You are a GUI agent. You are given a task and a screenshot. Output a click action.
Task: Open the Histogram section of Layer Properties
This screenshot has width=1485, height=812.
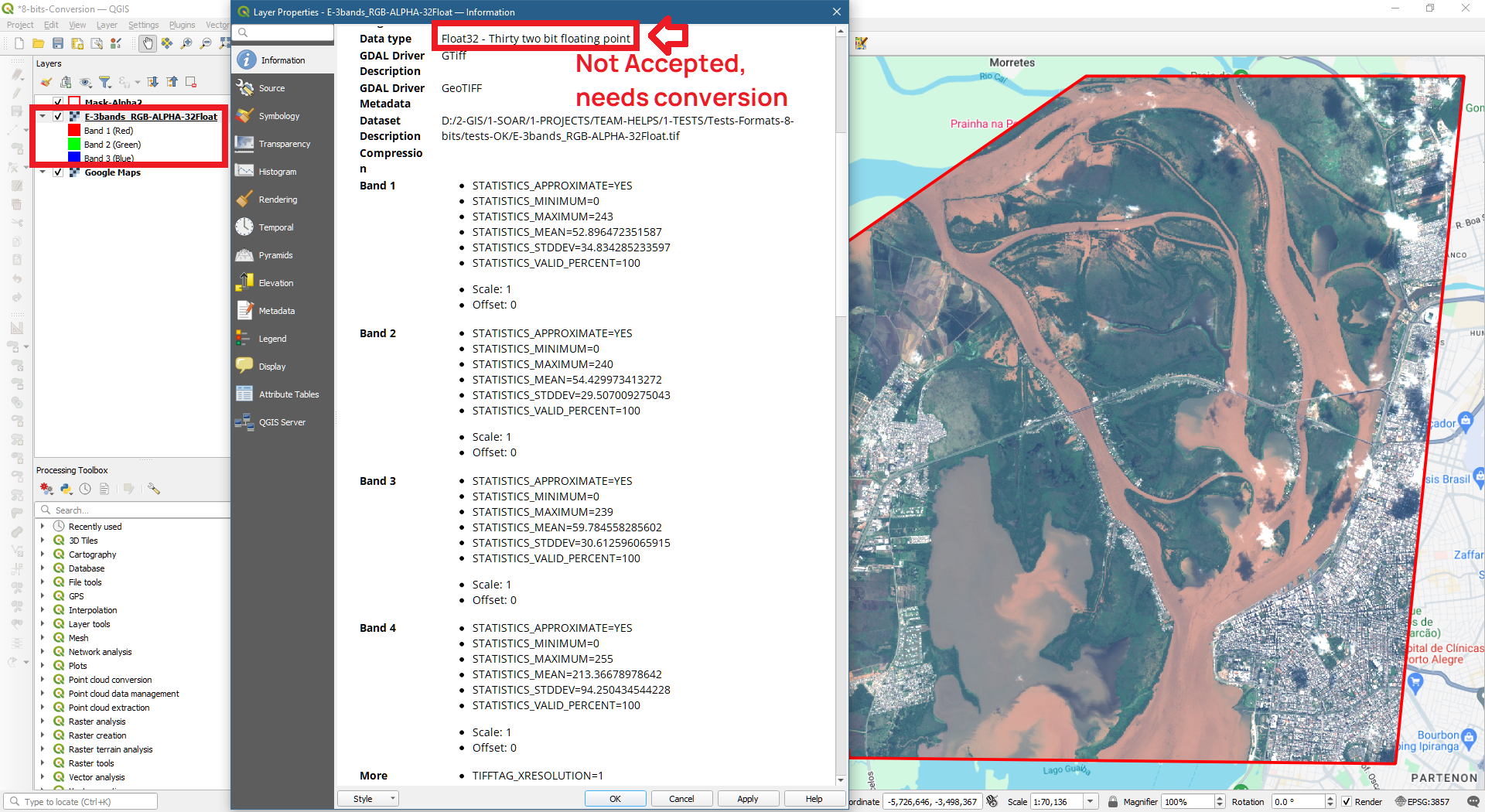[276, 171]
